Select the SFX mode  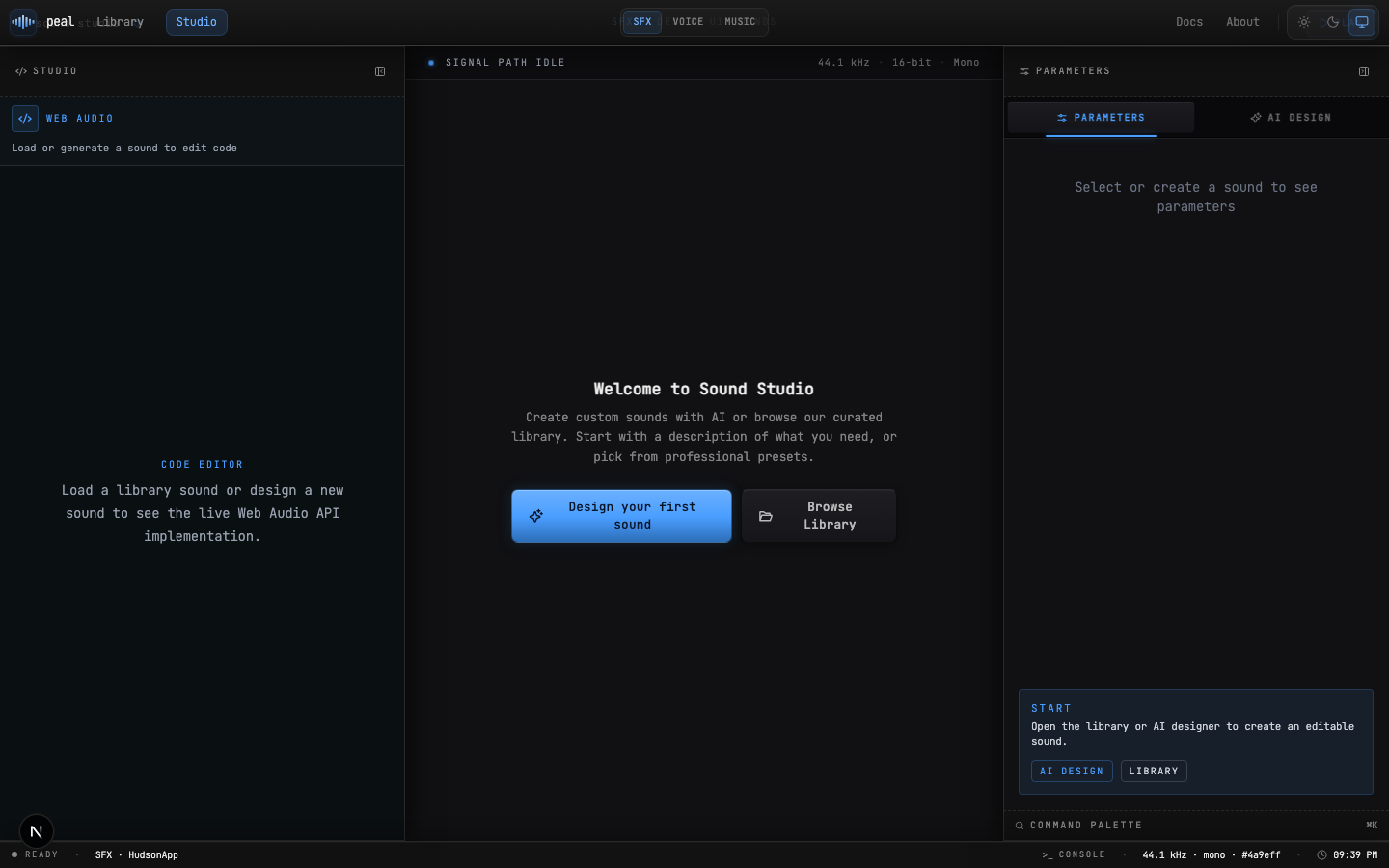point(642,22)
